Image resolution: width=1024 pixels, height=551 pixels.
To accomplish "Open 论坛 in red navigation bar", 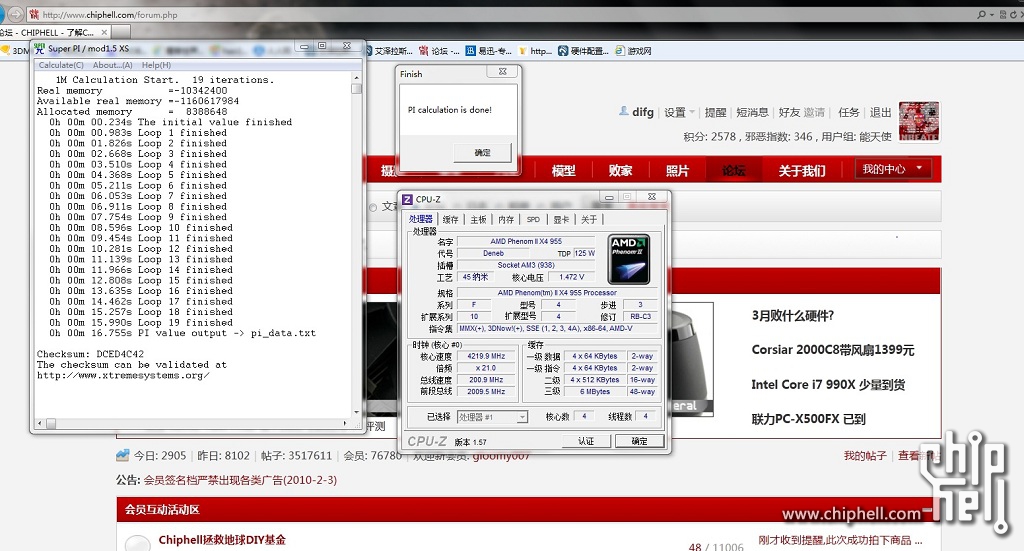I will coord(733,170).
